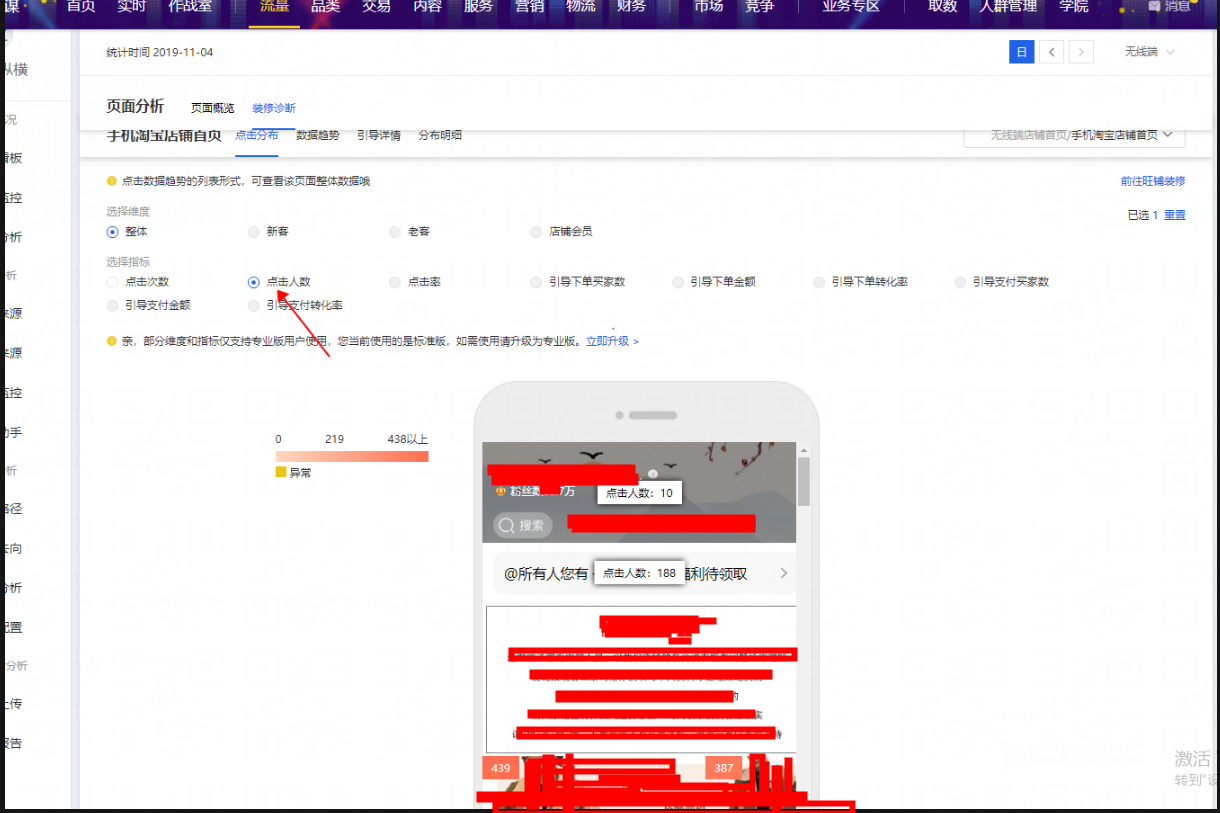Switch to the 引导详情 tab
1220x813 pixels.
click(x=379, y=135)
